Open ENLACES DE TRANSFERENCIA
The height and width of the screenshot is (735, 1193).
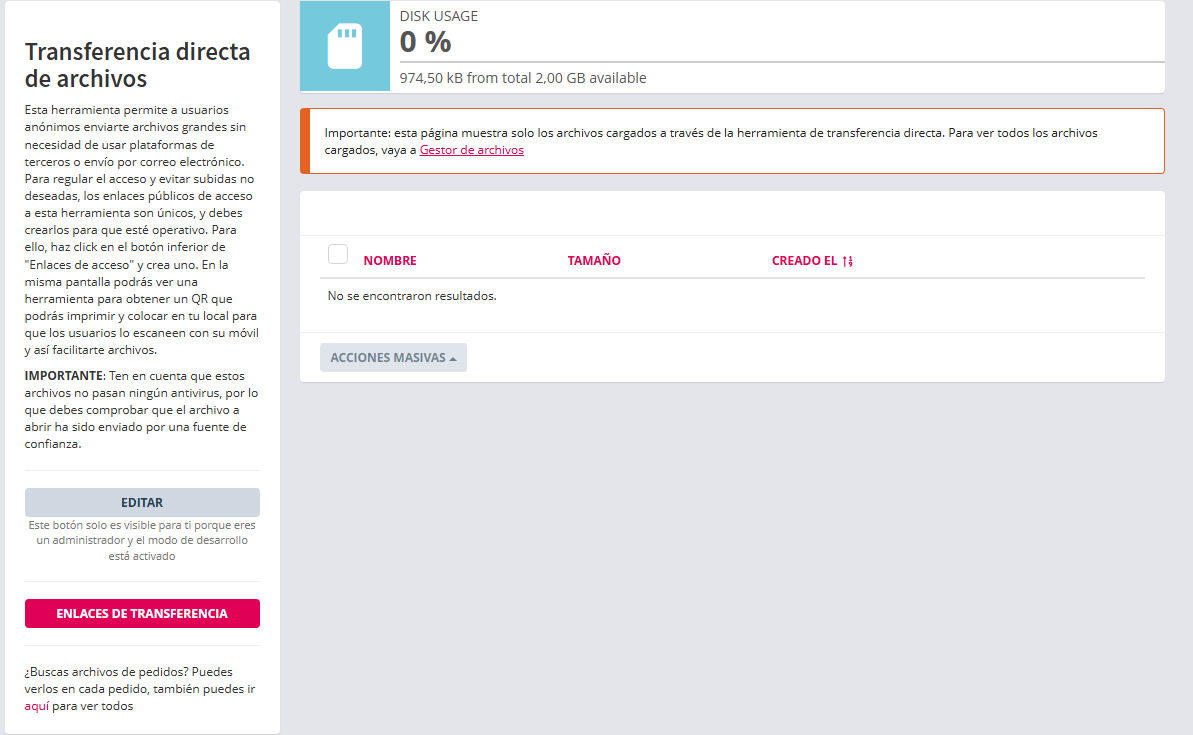(x=142, y=614)
